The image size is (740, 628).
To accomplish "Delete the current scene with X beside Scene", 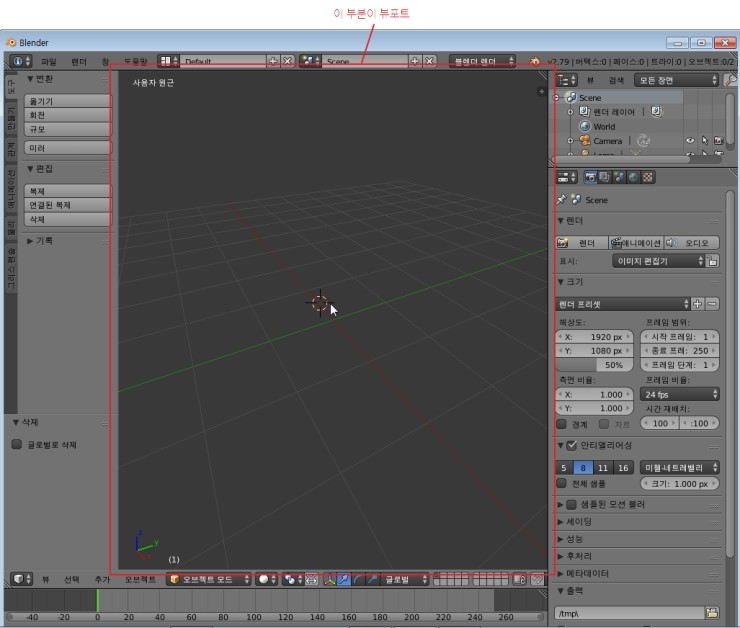I will pyautogui.click(x=429, y=61).
